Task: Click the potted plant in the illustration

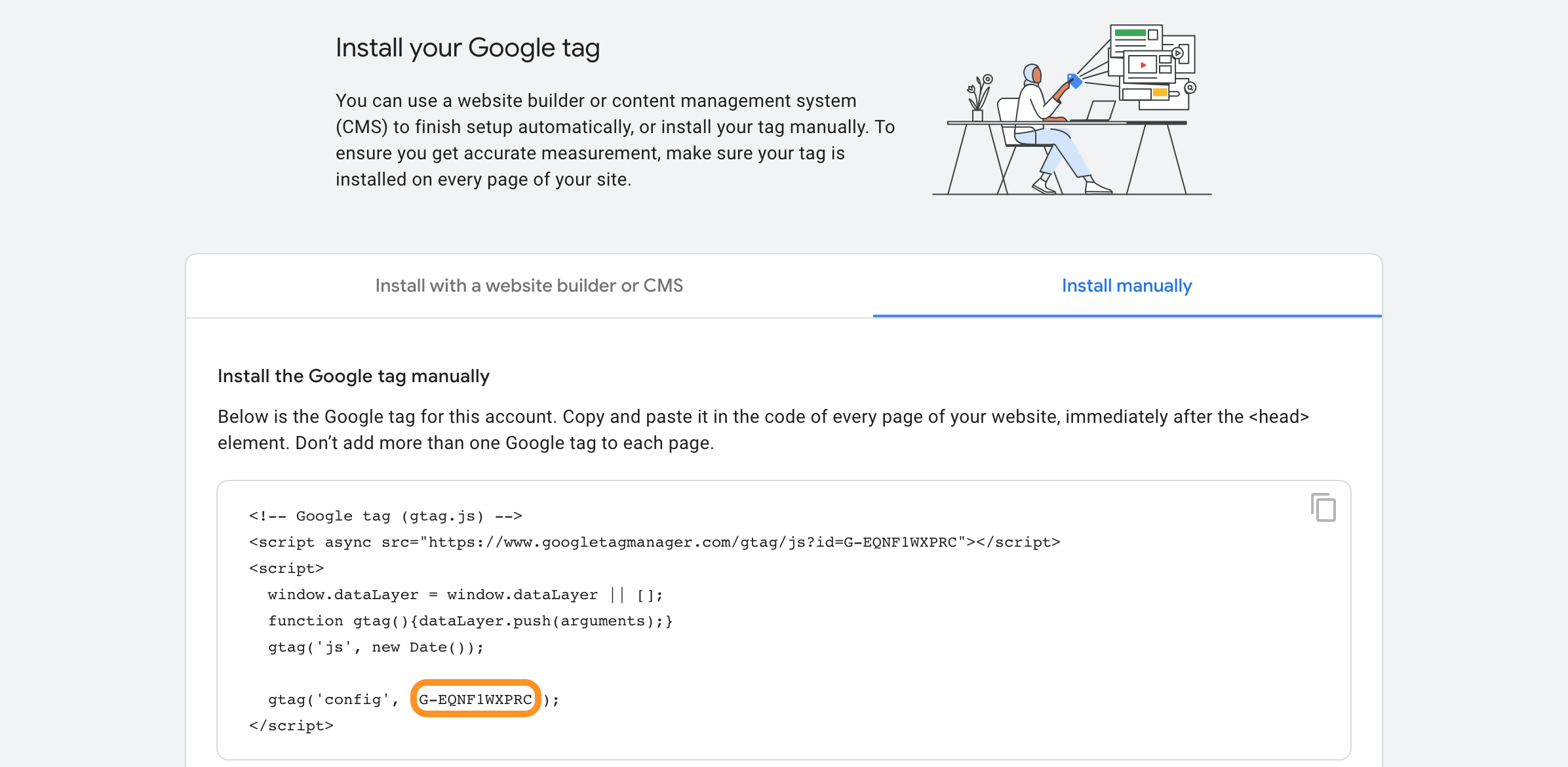Action: click(x=978, y=98)
